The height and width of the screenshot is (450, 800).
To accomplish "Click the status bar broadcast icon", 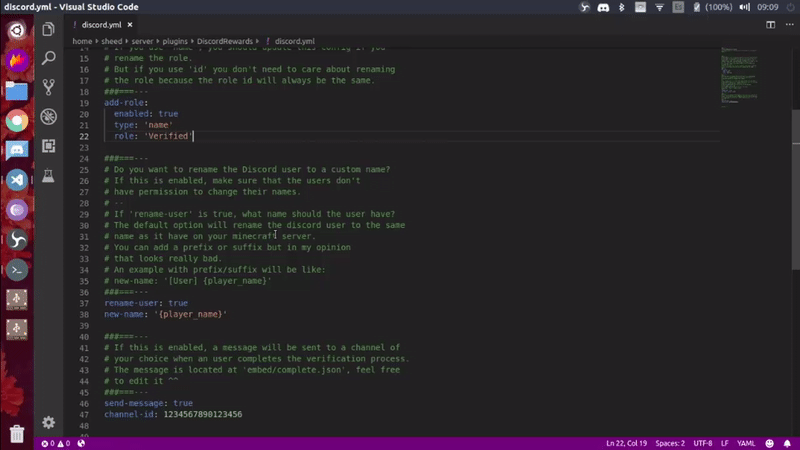I will coord(81,443).
